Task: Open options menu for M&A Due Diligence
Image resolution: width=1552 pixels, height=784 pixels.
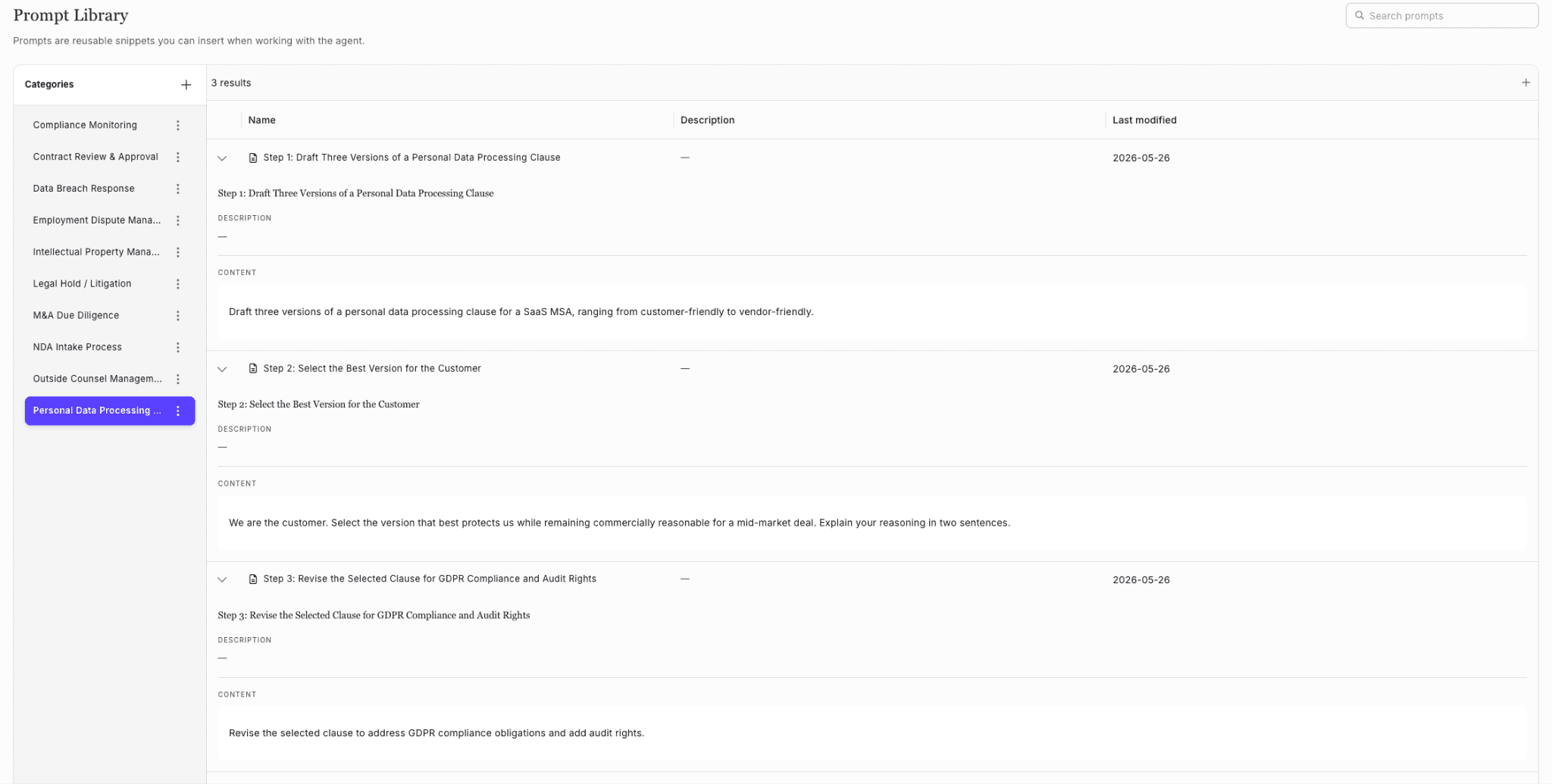Action: pos(178,316)
